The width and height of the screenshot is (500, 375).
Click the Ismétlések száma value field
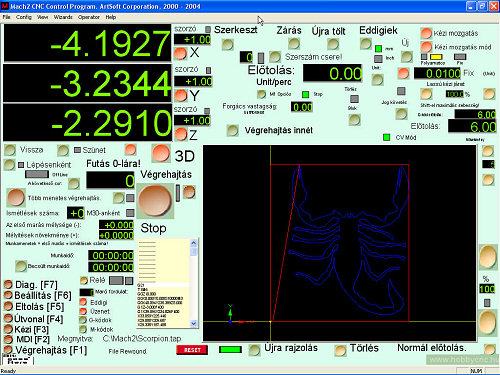click(x=76, y=213)
